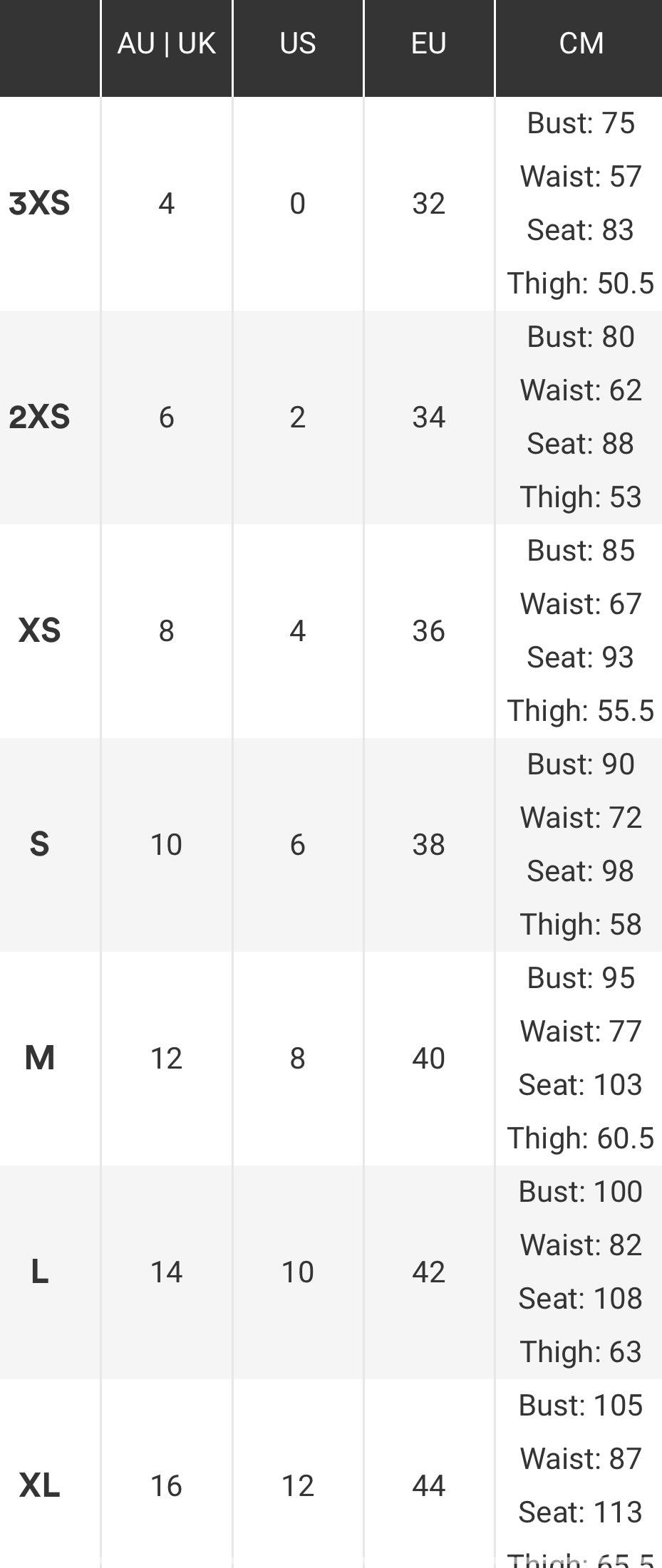662x1568 pixels.
Task: Select the XL size row label
Action: [x=39, y=1486]
